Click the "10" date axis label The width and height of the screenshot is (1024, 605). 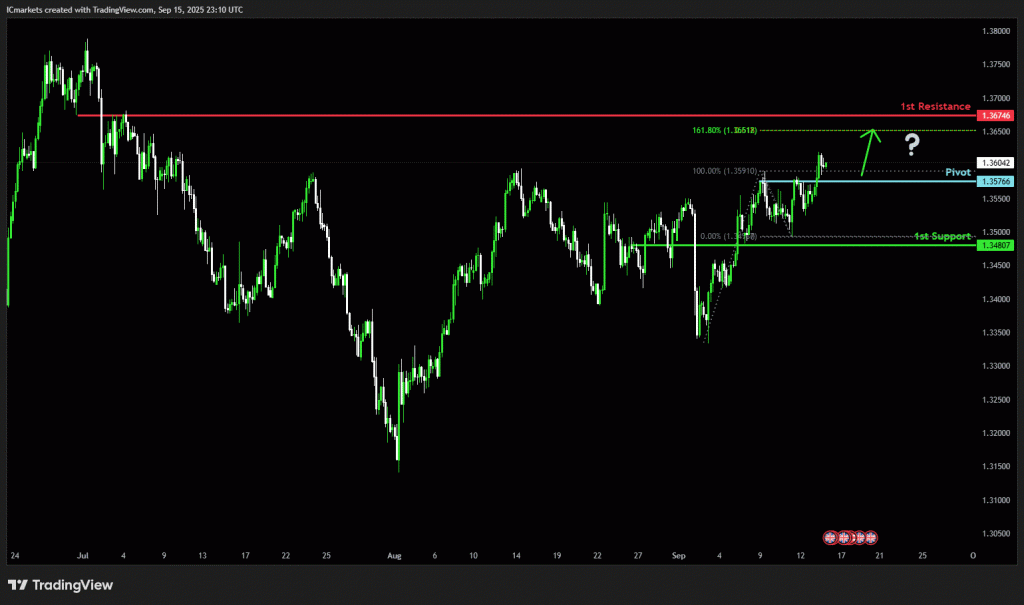(x=473, y=556)
